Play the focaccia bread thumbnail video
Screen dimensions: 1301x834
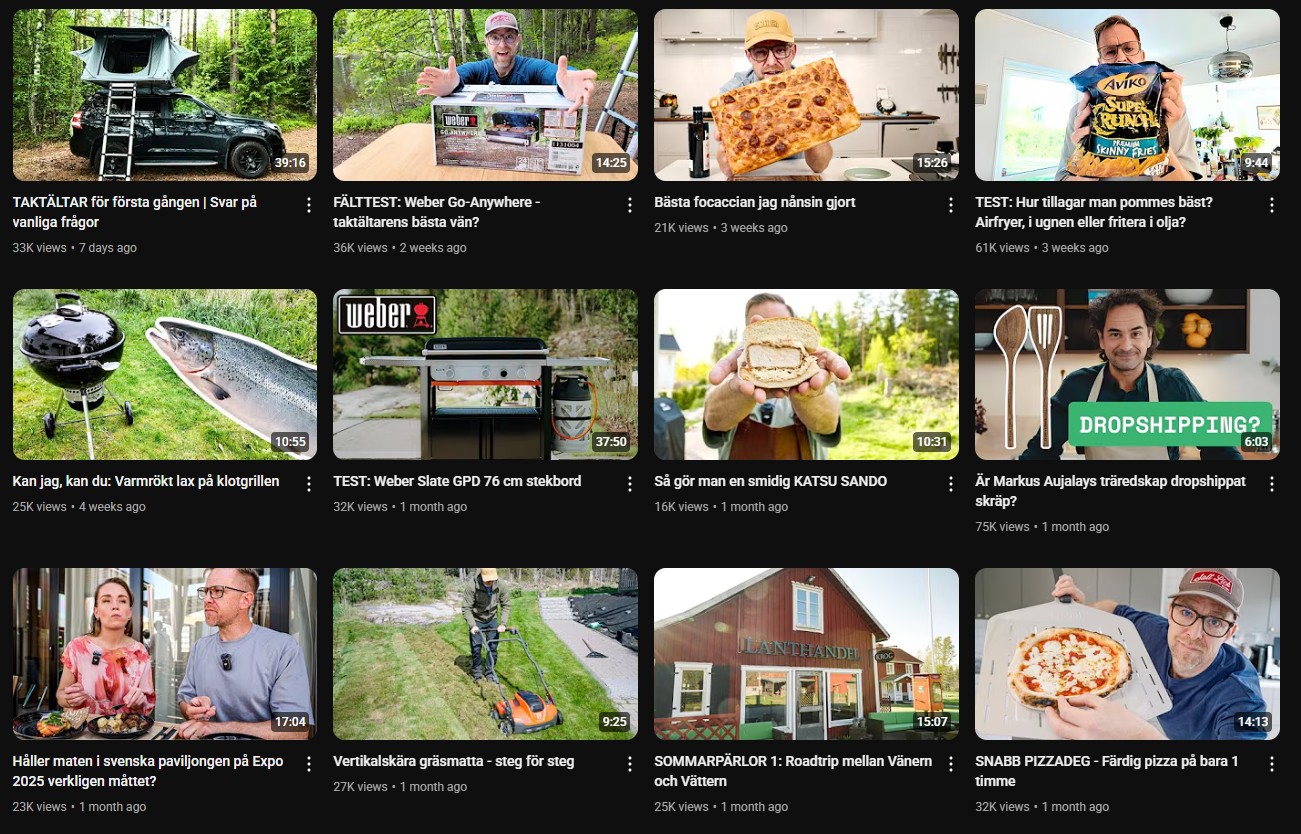pos(806,95)
